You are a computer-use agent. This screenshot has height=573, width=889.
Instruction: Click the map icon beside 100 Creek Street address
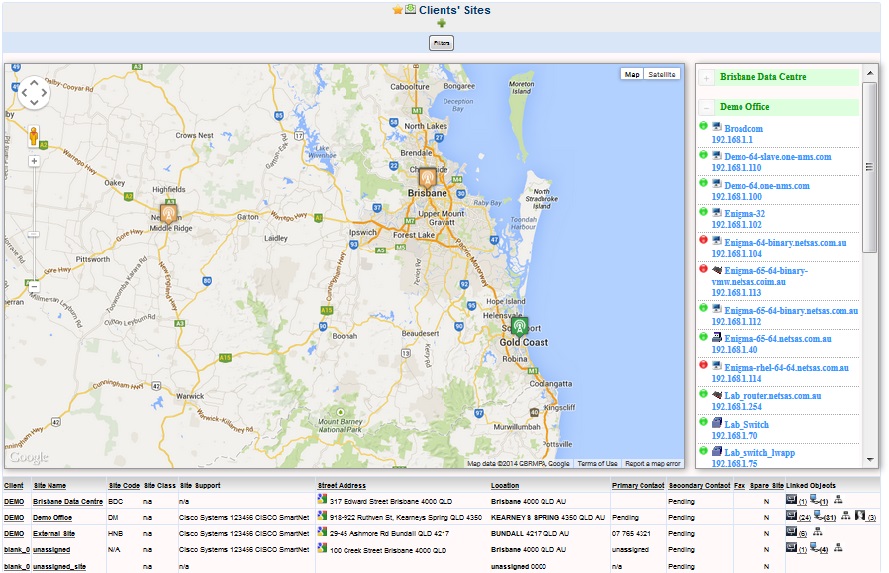pos(322,547)
